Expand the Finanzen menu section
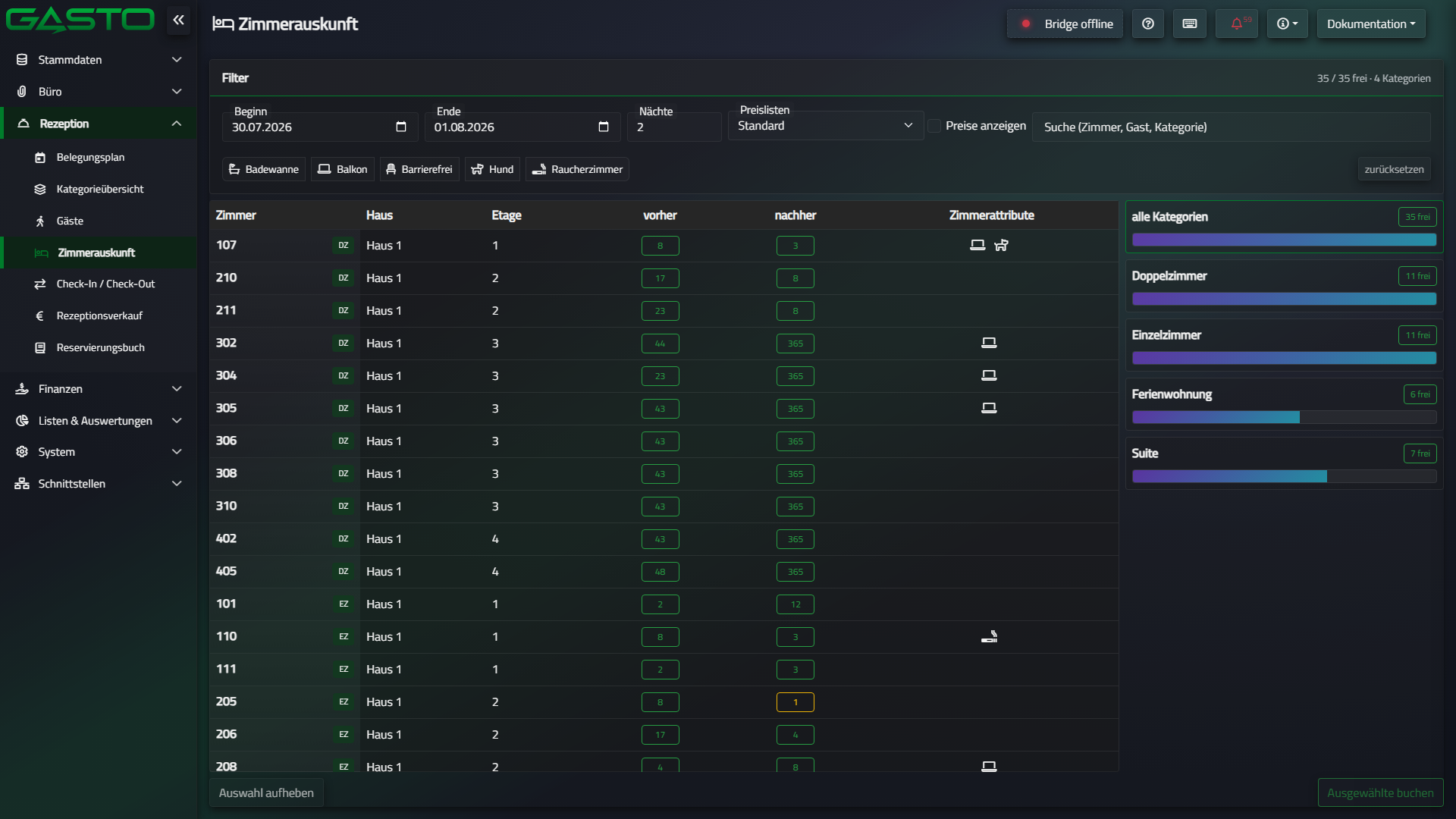Image resolution: width=1456 pixels, height=819 pixels. [99, 388]
